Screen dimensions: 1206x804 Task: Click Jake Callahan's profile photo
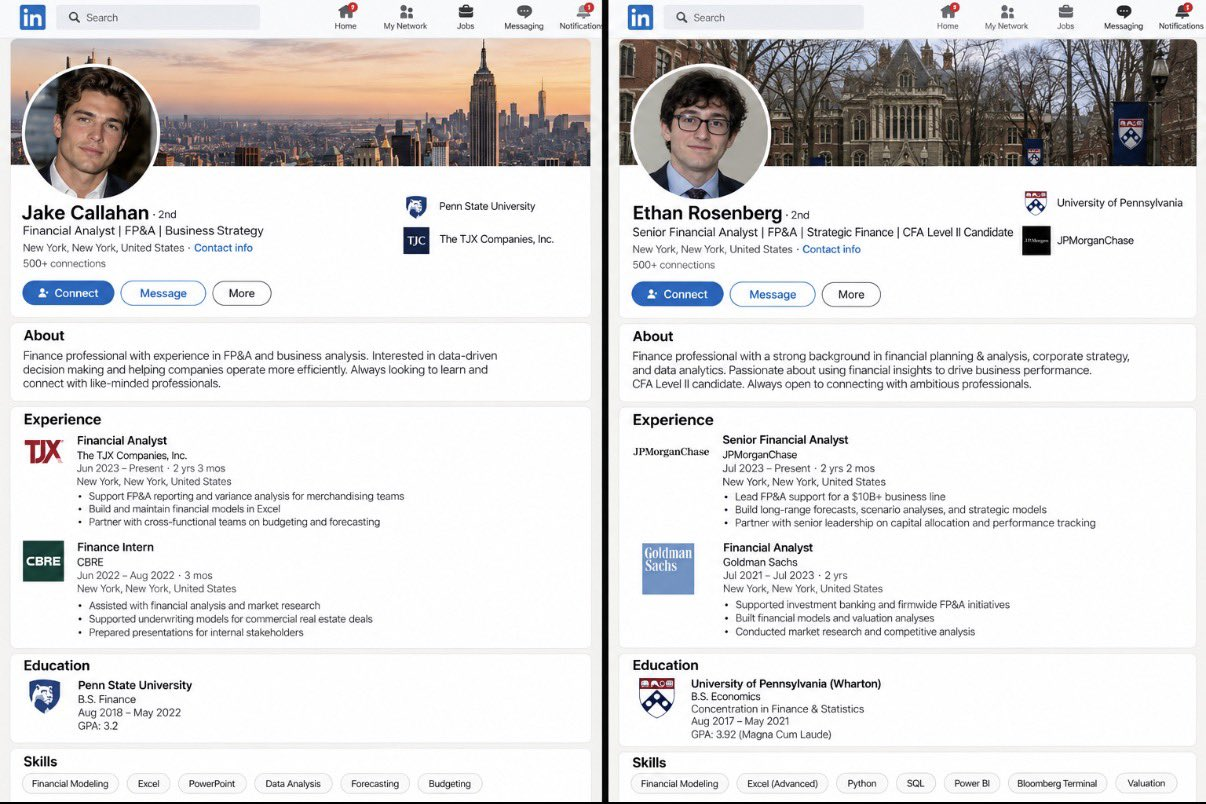(90, 134)
